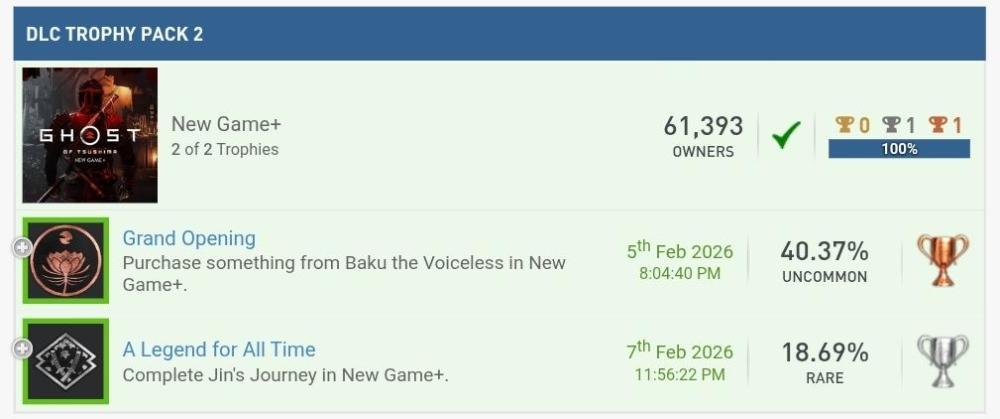Click the New Game+ pack title
1000x419 pixels.
226,124
